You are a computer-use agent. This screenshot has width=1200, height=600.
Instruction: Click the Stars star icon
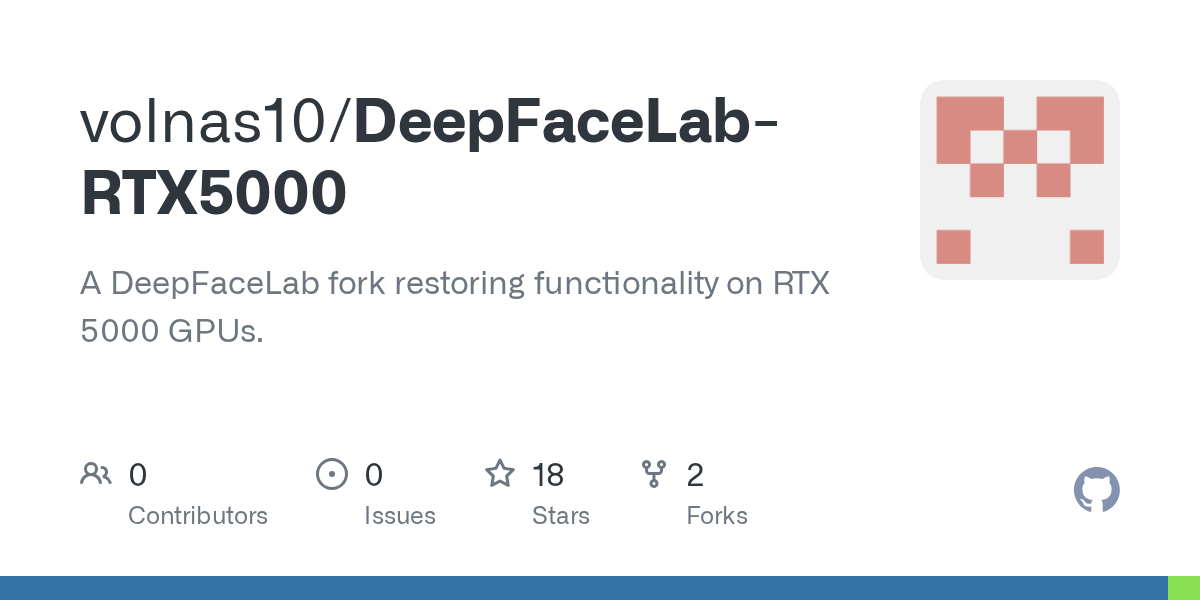coord(499,474)
